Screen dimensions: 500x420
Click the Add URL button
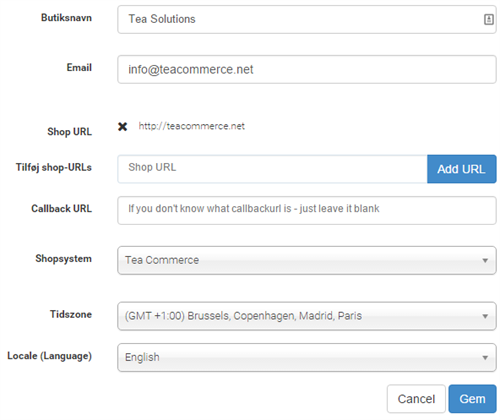(x=462, y=169)
